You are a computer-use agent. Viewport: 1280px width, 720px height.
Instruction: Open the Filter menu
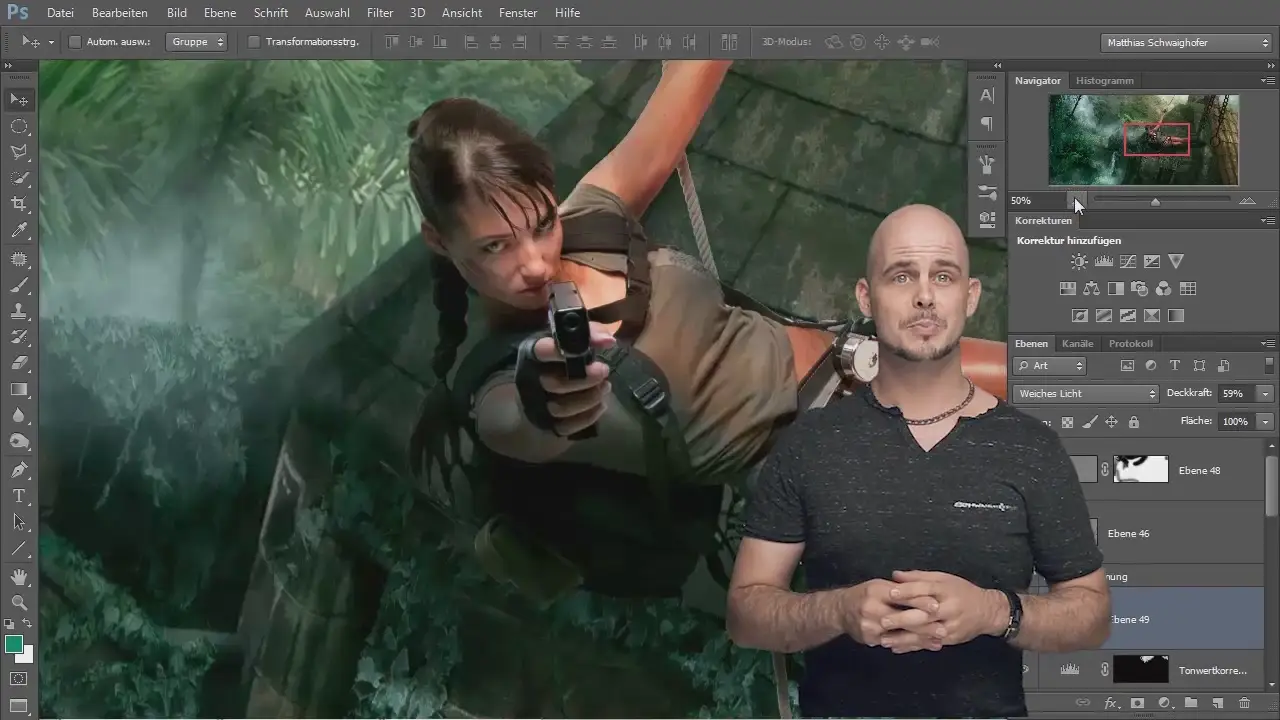[x=379, y=13]
